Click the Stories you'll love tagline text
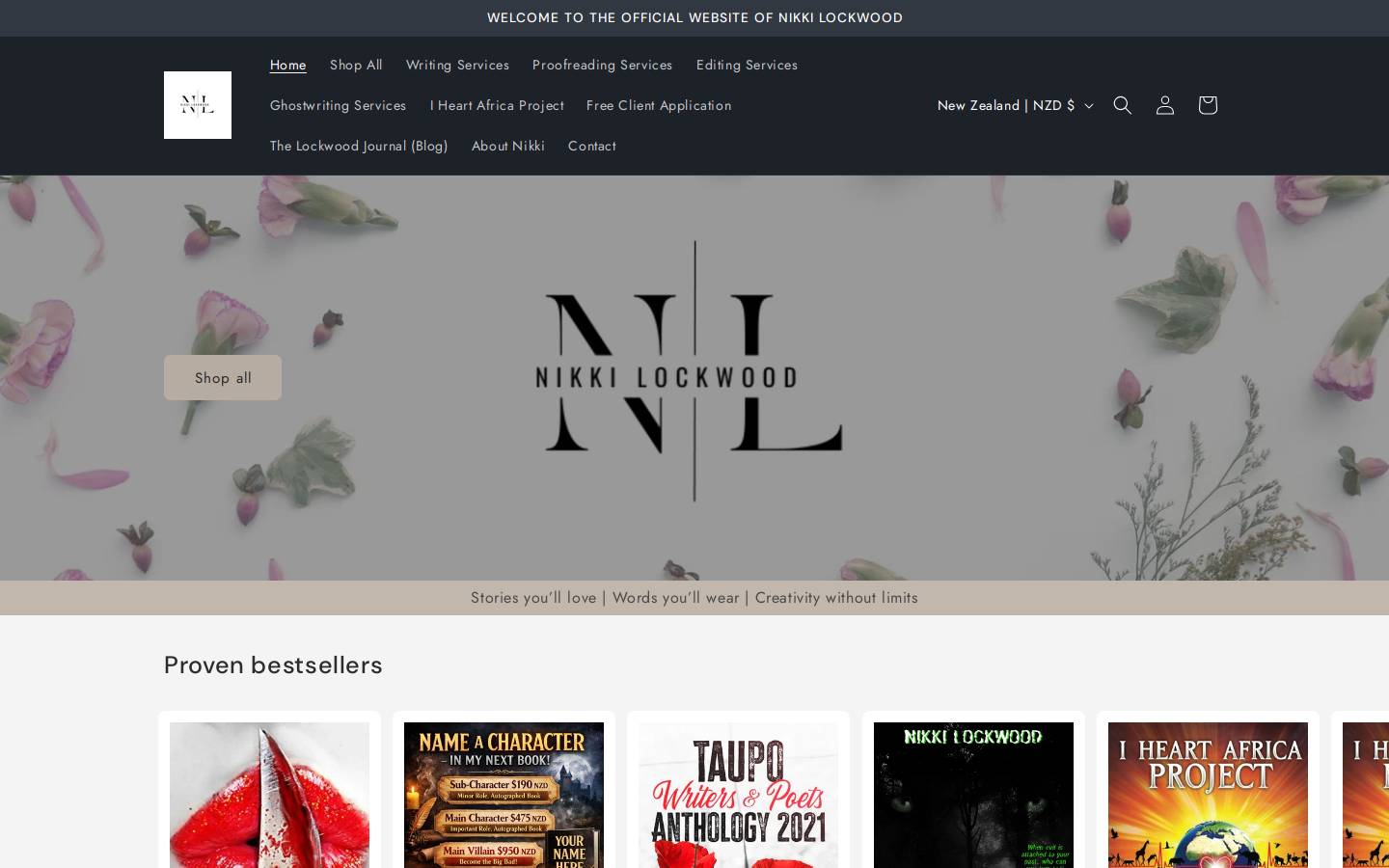Screen dimensions: 1389x868 pyautogui.click(x=694, y=598)
